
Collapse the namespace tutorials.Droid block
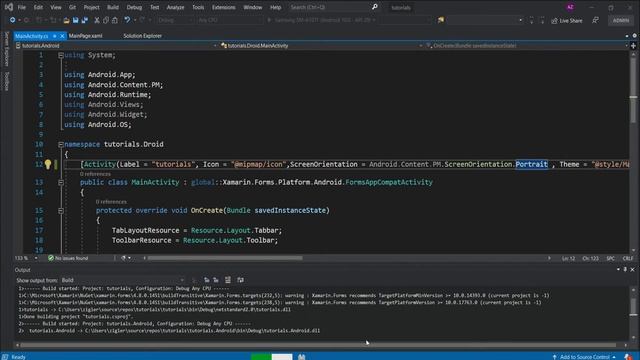tap(61, 144)
